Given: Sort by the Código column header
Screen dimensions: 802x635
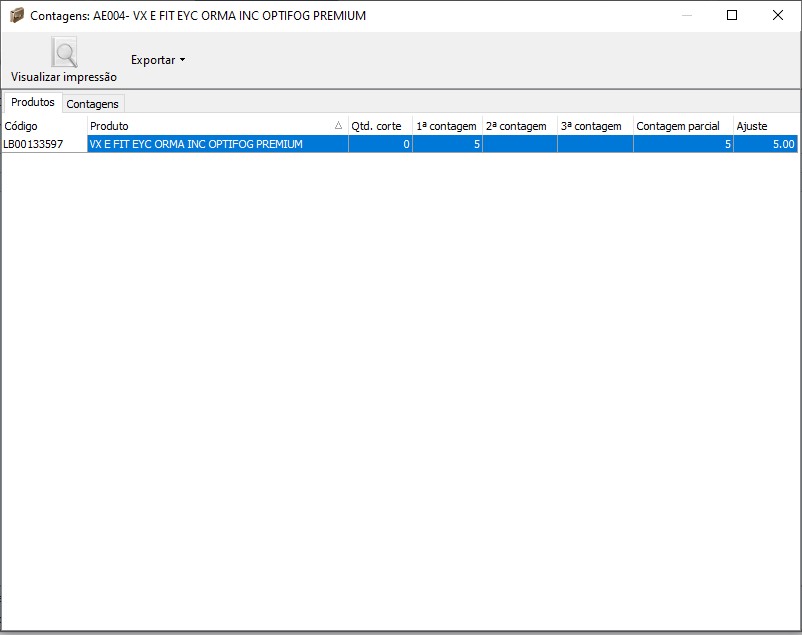Looking at the screenshot, I should click(x=44, y=126).
